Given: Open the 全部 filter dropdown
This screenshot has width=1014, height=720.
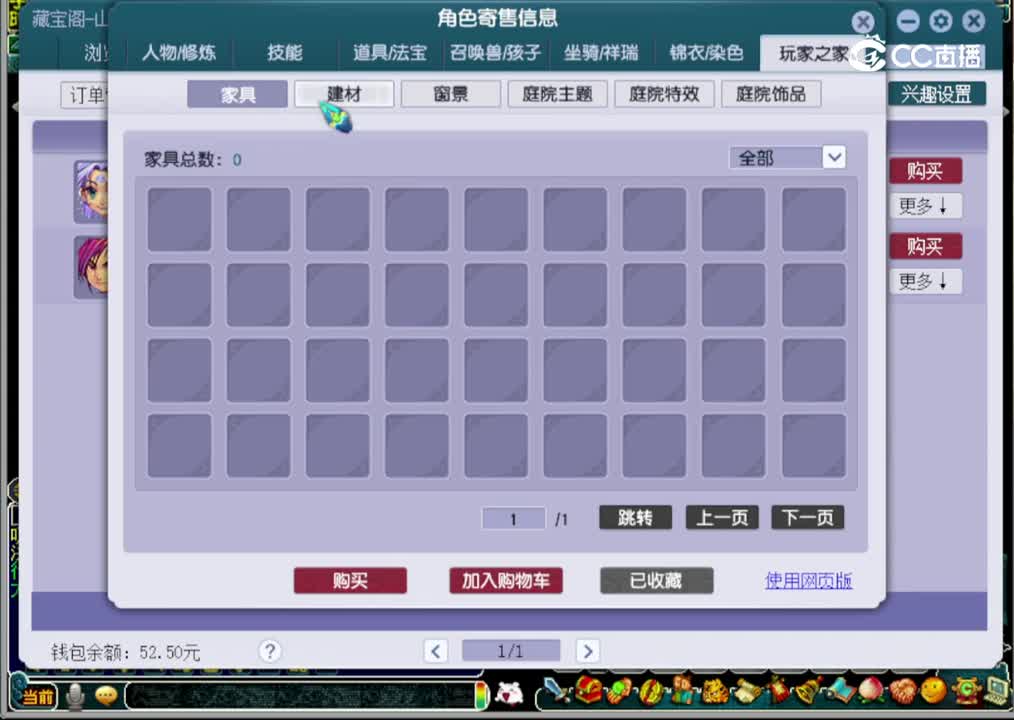Looking at the screenshot, I should [x=835, y=157].
